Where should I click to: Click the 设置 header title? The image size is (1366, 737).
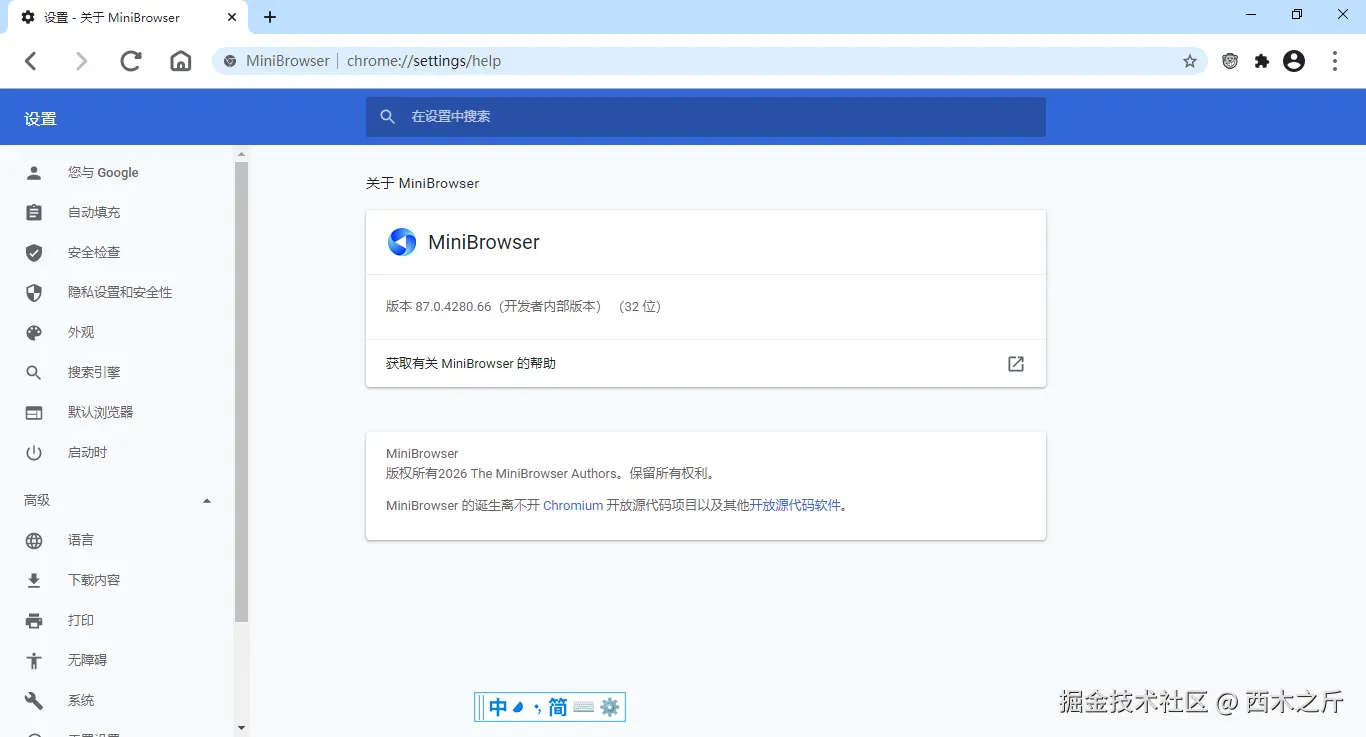41,119
